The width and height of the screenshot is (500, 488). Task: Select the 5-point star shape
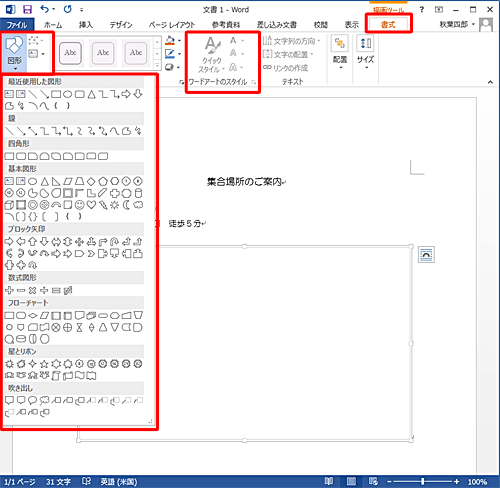44,364
